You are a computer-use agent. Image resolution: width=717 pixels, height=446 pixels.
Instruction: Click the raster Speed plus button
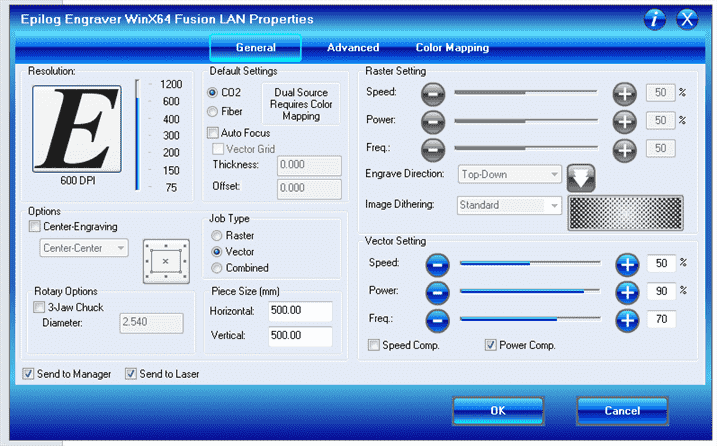pyautogui.click(x=625, y=94)
